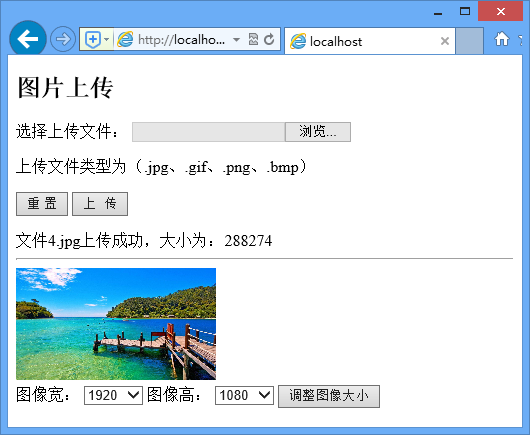Click the browser forward arrow button
Screen dimensions: 530x435
(63, 39)
